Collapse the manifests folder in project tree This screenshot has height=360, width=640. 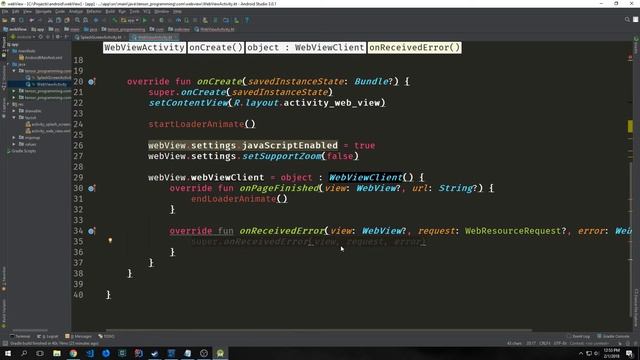click(9, 51)
